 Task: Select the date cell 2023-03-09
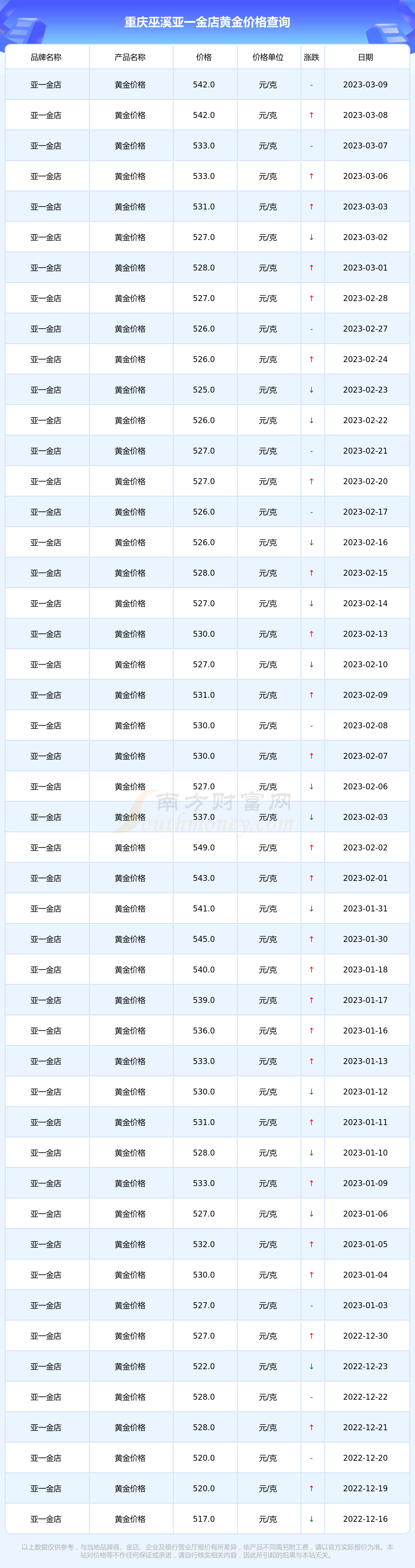pyautogui.click(x=365, y=85)
